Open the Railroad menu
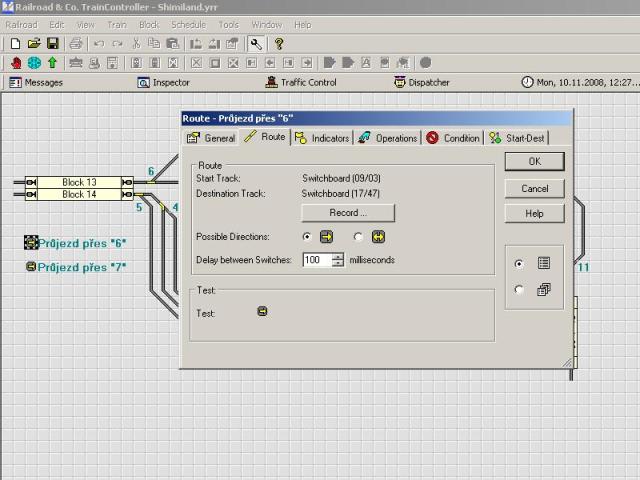This screenshot has width=640, height=480. coord(22,25)
